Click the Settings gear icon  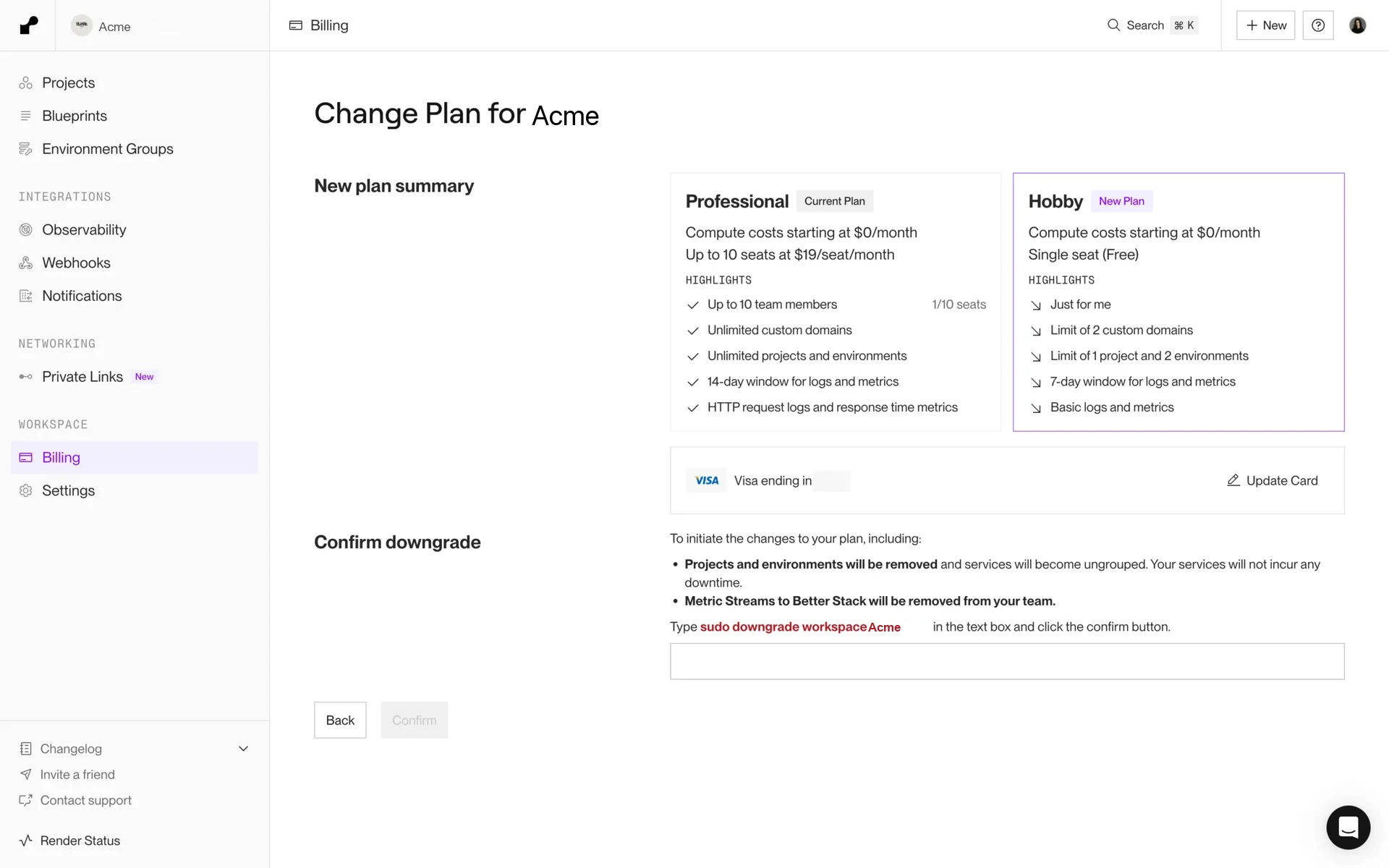click(x=25, y=490)
